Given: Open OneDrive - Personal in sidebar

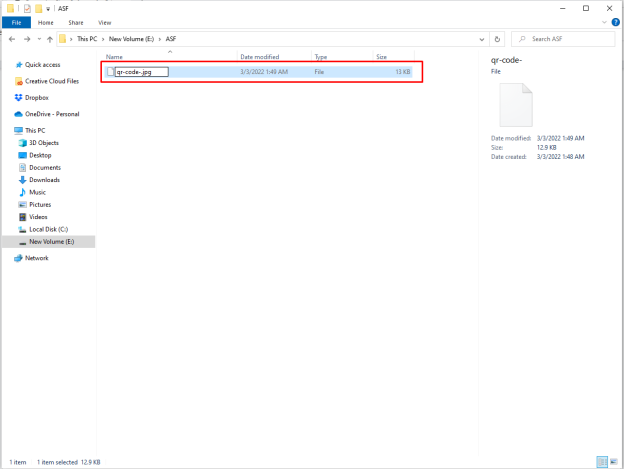Looking at the screenshot, I should (52, 114).
